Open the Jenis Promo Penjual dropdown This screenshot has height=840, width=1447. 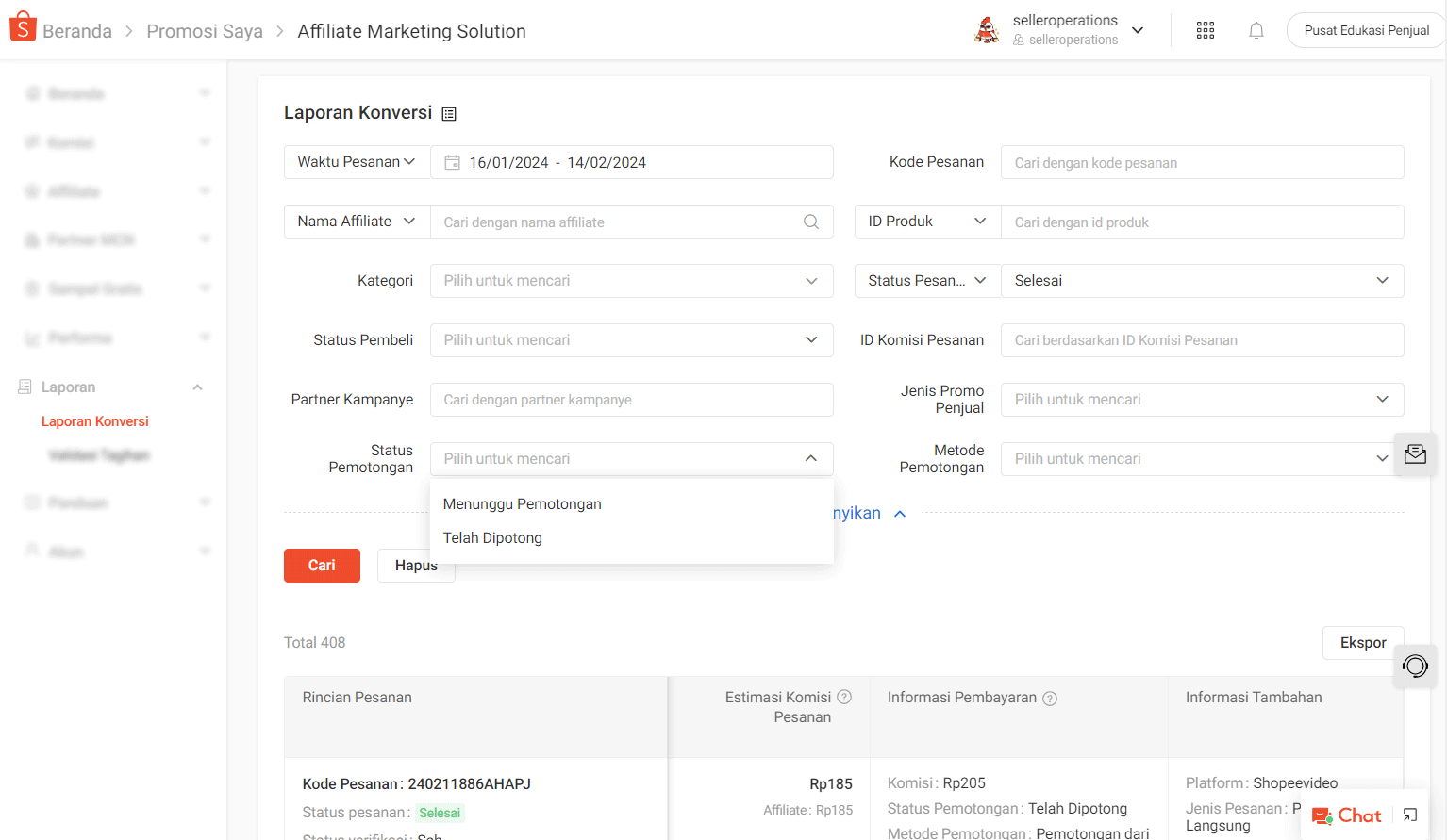(1200, 399)
